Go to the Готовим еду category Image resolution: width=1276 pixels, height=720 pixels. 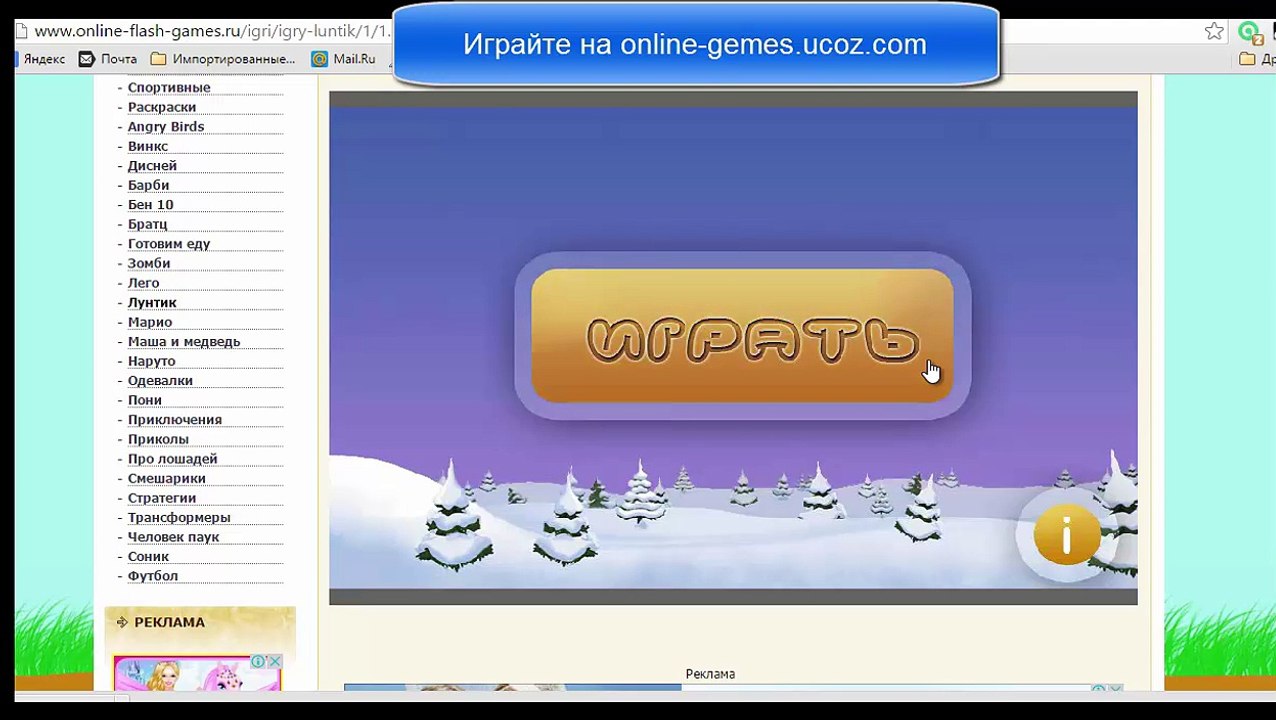click(169, 244)
